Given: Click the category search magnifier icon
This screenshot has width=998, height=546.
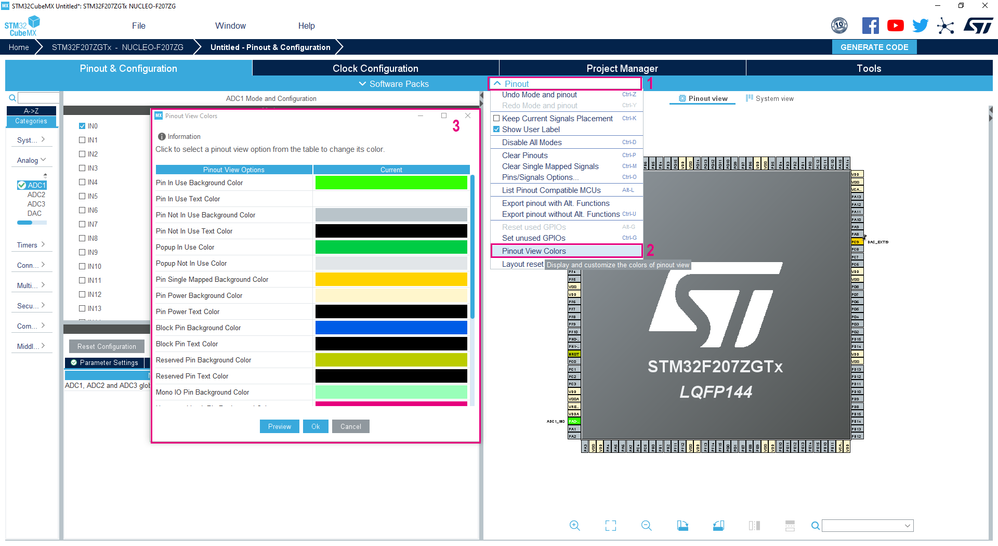Looking at the screenshot, I should click(12, 98).
